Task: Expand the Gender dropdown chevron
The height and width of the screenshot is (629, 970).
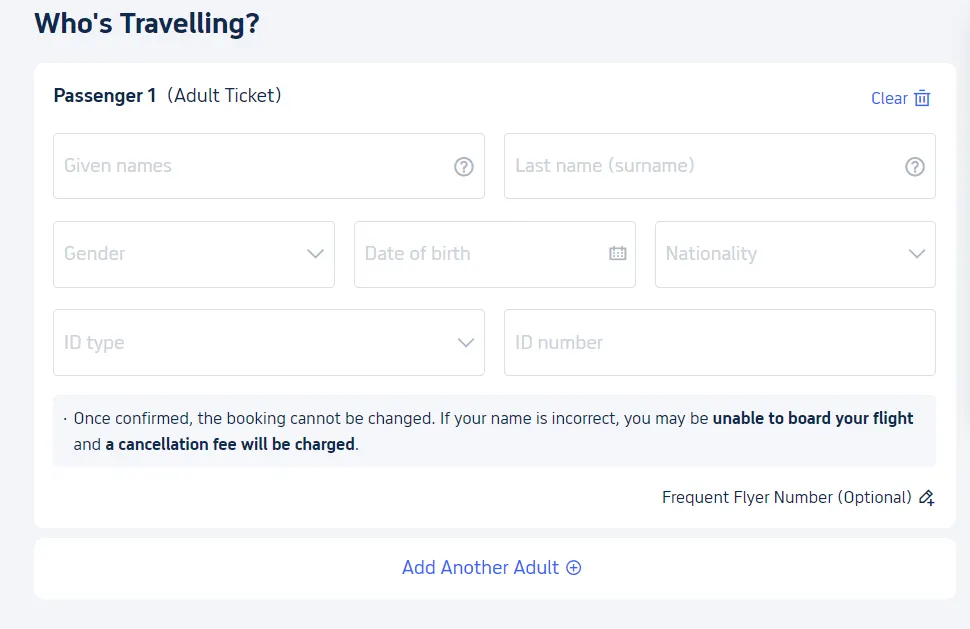Action: tap(315, 254)
